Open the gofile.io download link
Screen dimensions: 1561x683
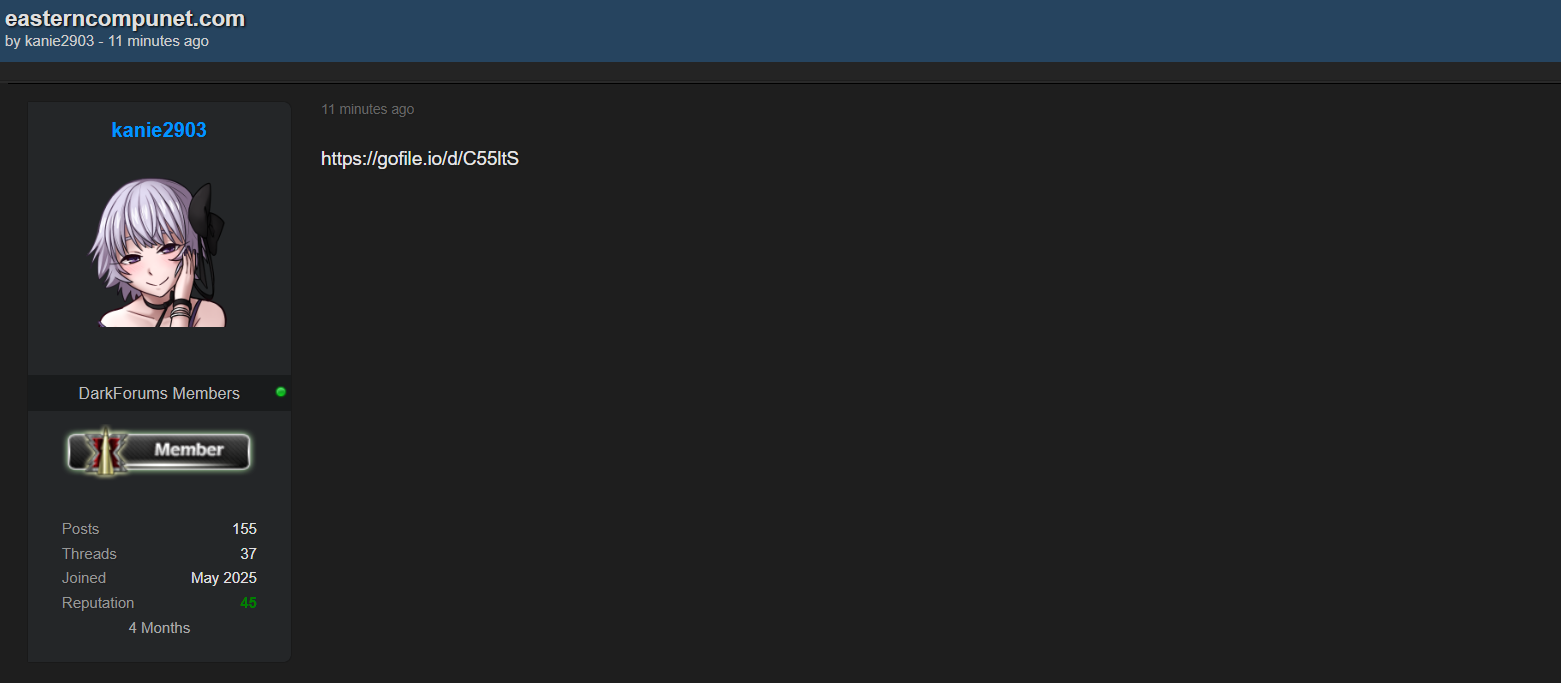coord(420,158)
